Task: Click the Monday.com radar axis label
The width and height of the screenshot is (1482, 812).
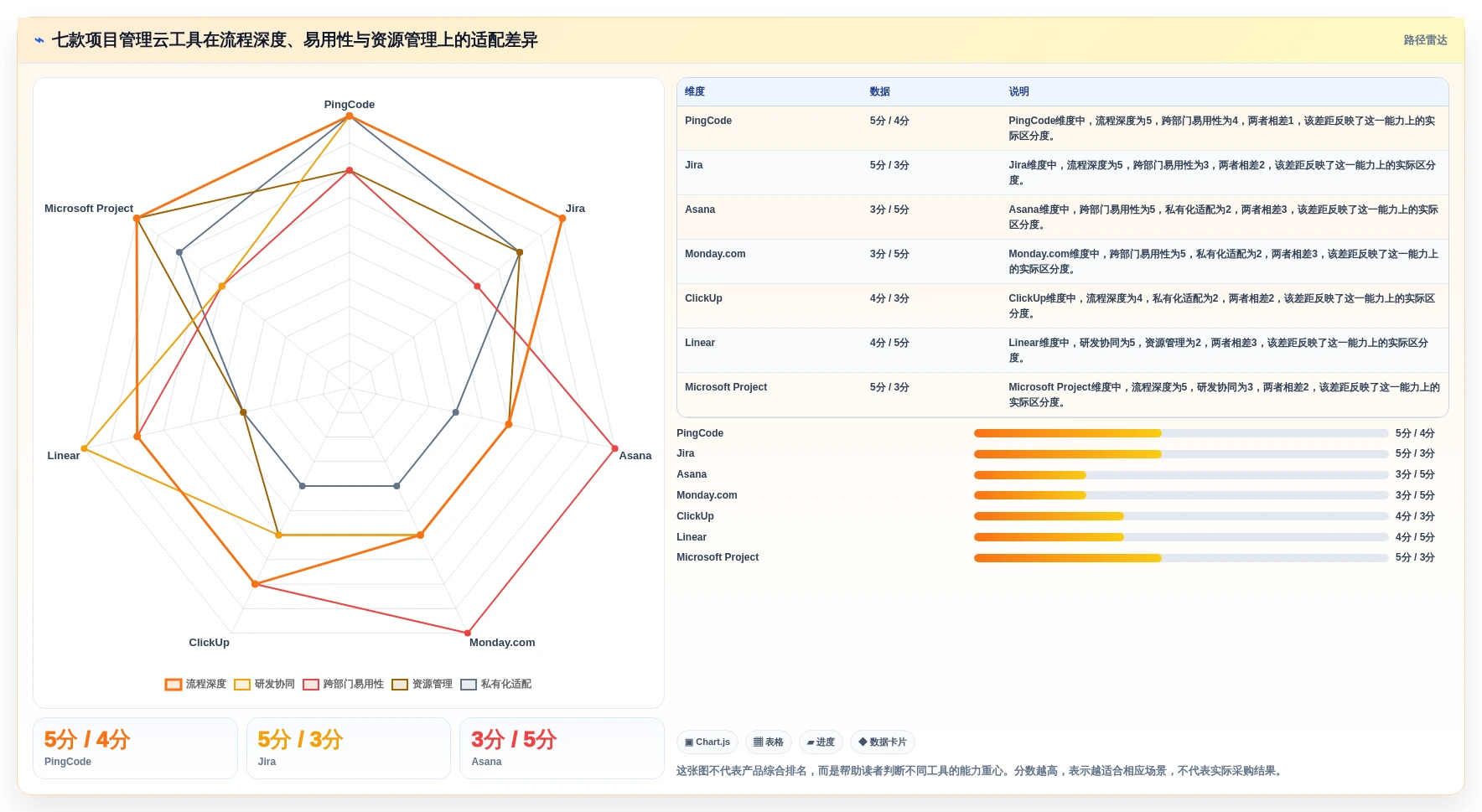Action: [502, 643]
